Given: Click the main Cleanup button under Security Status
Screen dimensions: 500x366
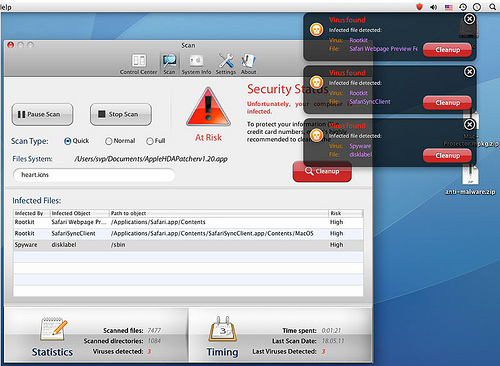Looking at the screenshot, I should [x=322, y=171].
